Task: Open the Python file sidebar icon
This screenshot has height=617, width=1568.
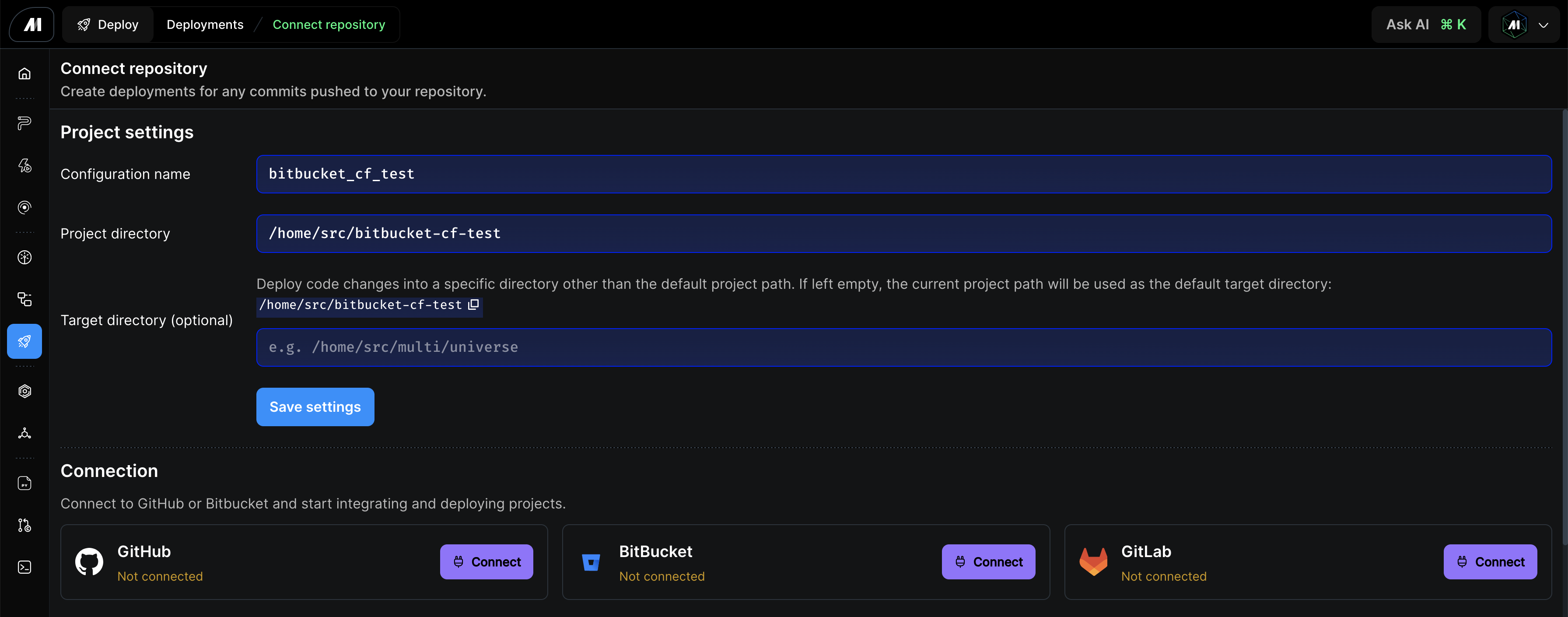Action: coord(24,484)
